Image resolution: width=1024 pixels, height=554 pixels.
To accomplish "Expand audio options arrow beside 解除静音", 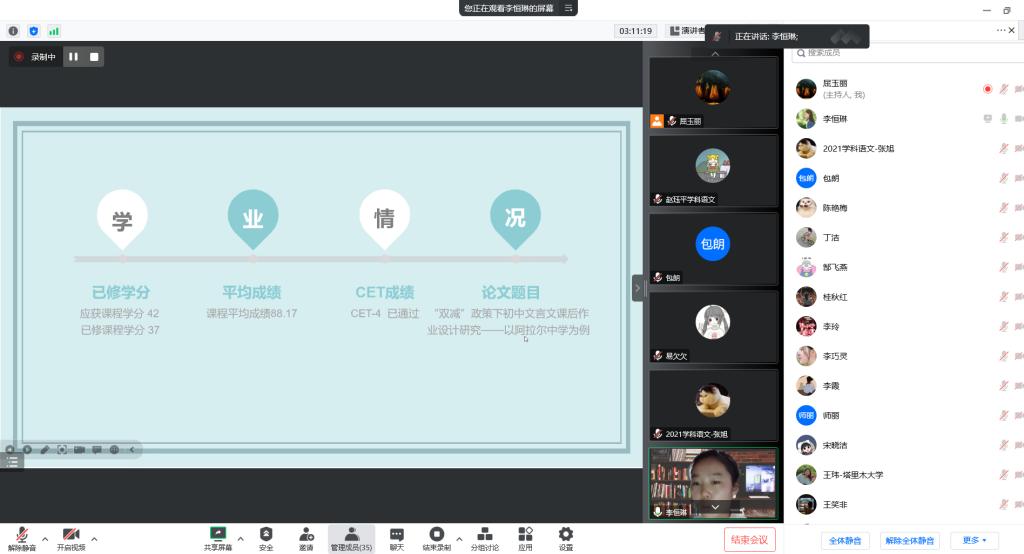I will coord(45,538).
